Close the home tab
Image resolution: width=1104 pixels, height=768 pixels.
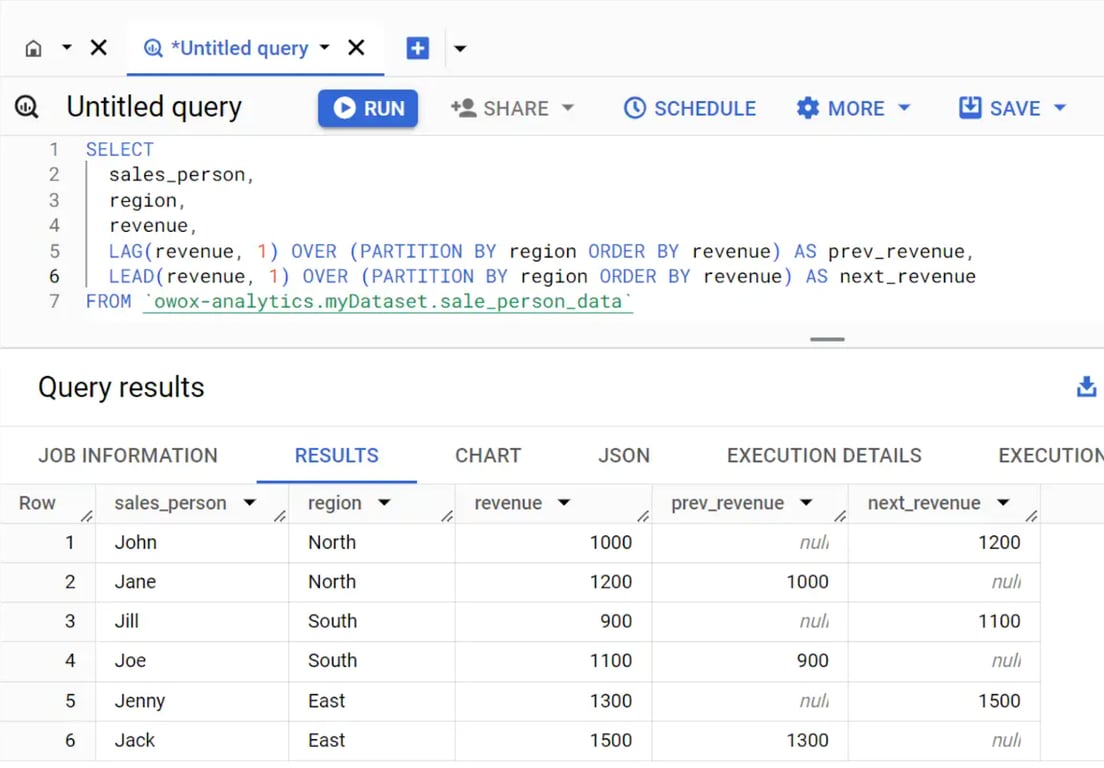tap(99, 48)
